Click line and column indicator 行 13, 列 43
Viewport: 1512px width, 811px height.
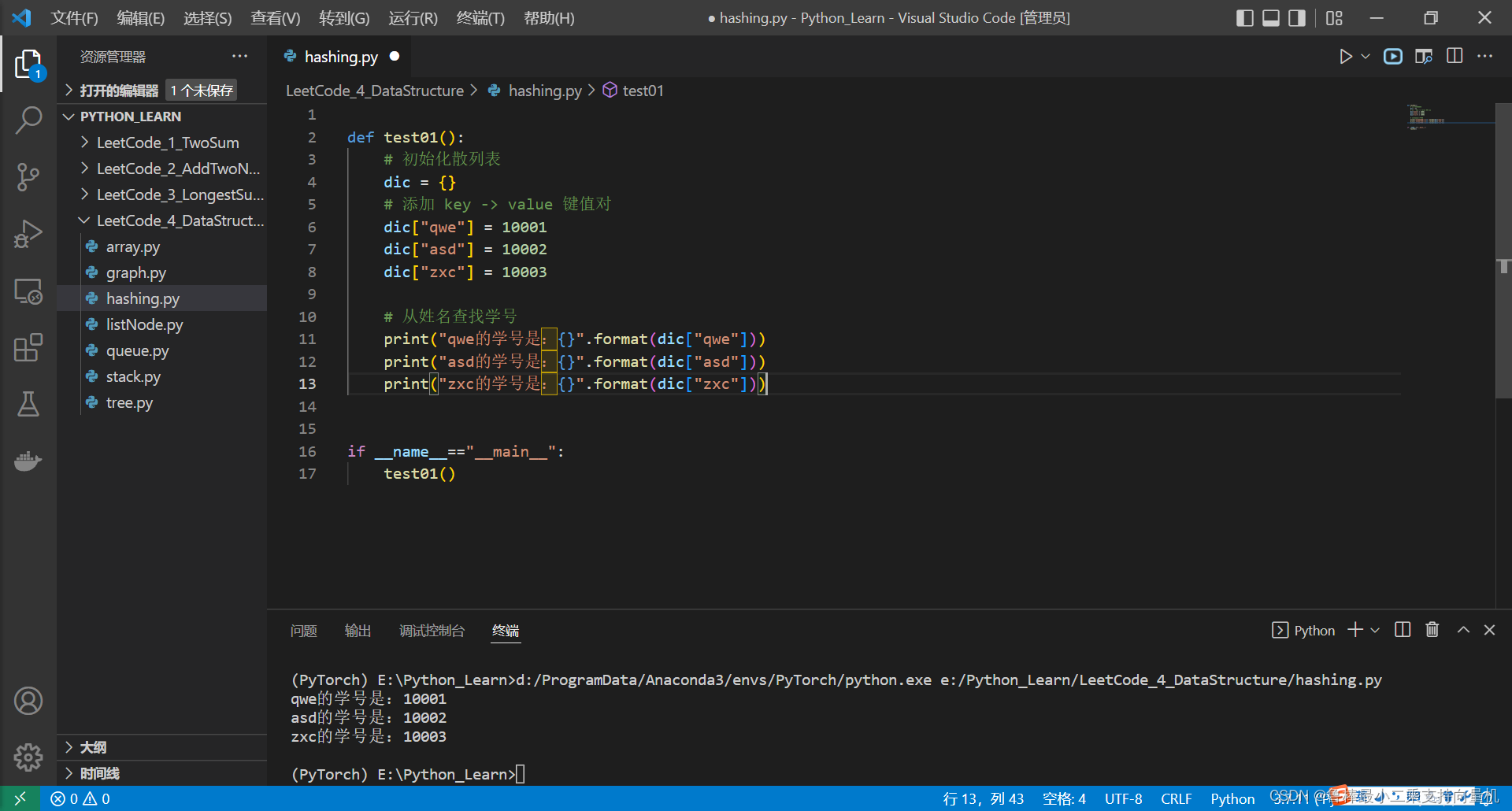983,798
